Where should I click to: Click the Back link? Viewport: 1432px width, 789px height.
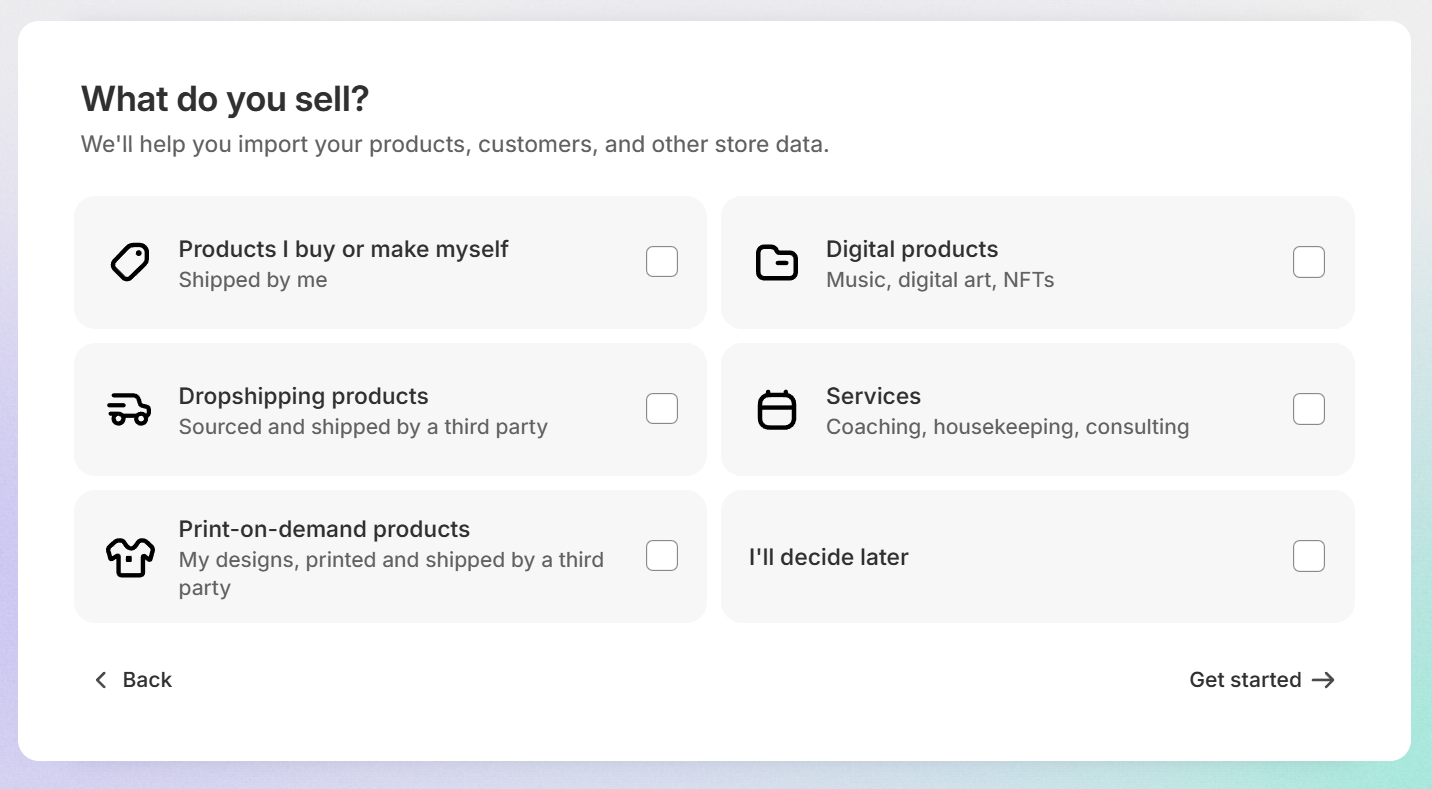147,680
